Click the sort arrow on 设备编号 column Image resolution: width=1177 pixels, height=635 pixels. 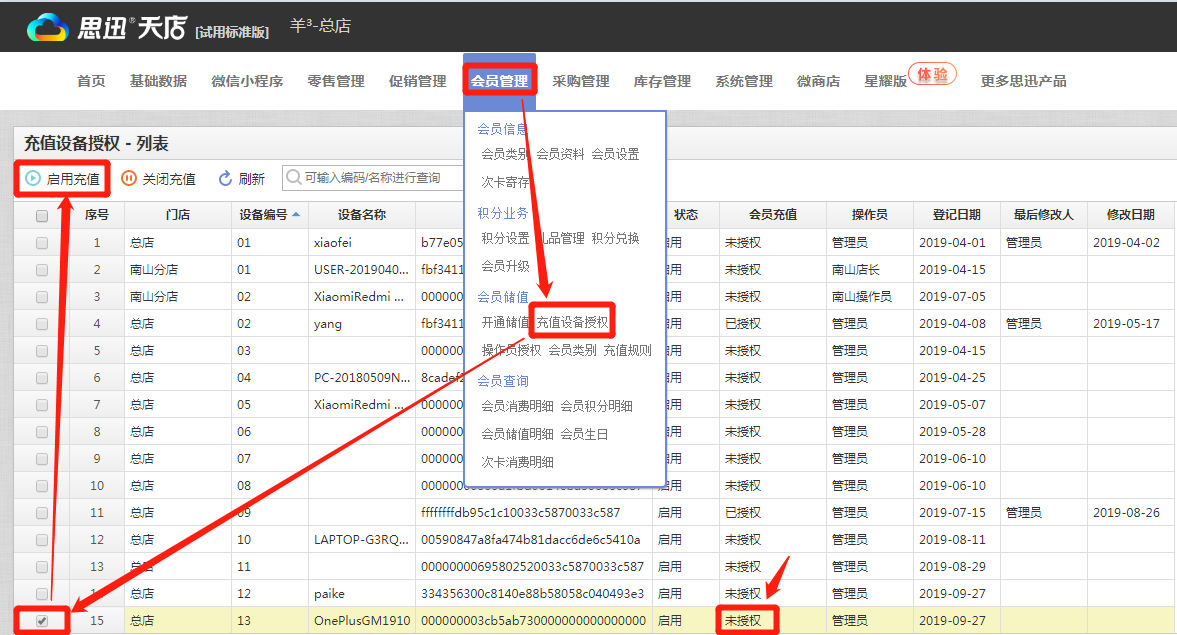pyautogui.click(x=296, y=215)
